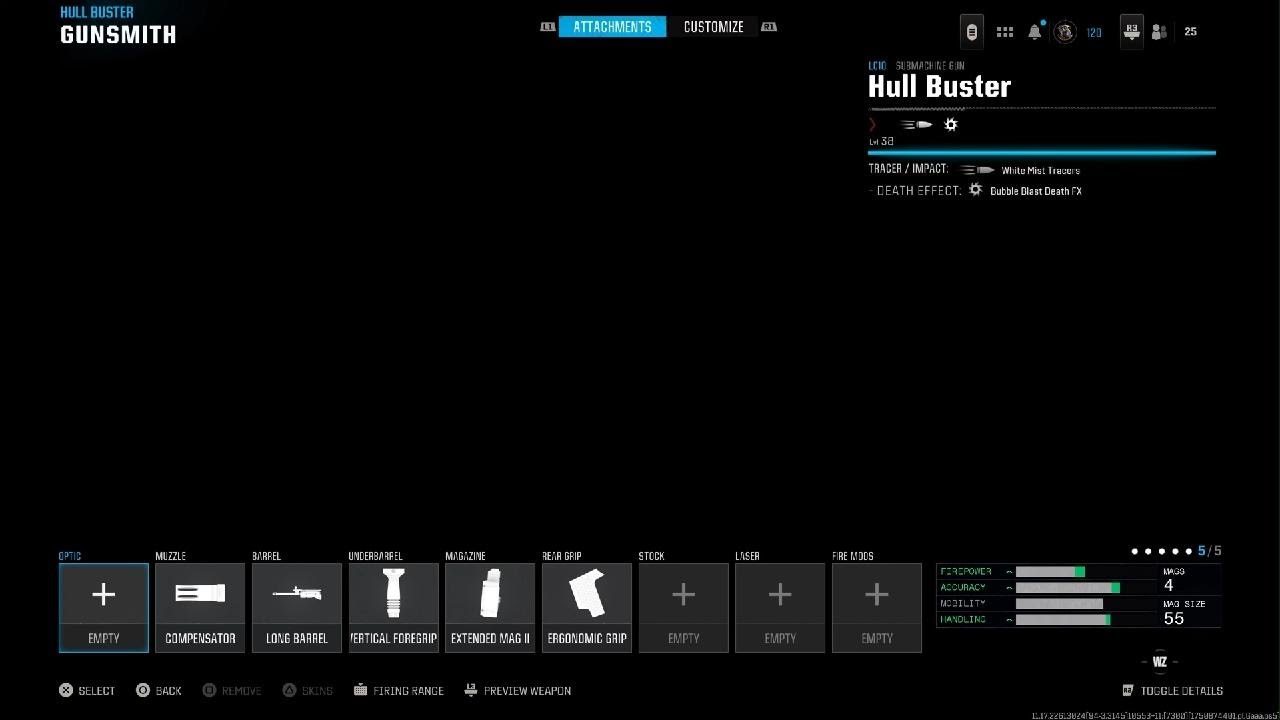The height and width of the screenshot is (720, 1280).
Task: Click the death effect burst icon under weapon name
Action: pos(951,125)
